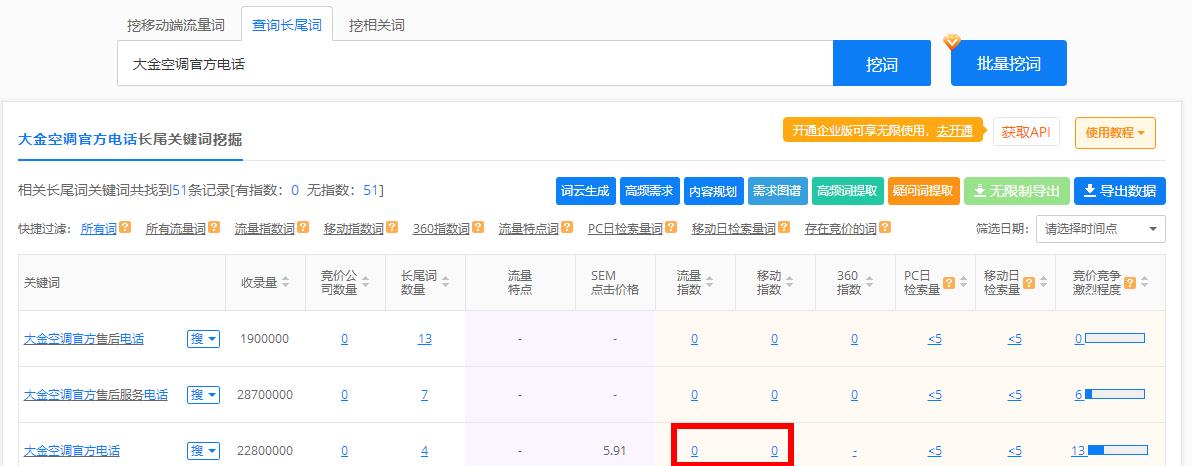Open keyword 大金空调官方电话 in table
Image resolution: width=1192 pixels, height=466 pixels.
point(71,451)
